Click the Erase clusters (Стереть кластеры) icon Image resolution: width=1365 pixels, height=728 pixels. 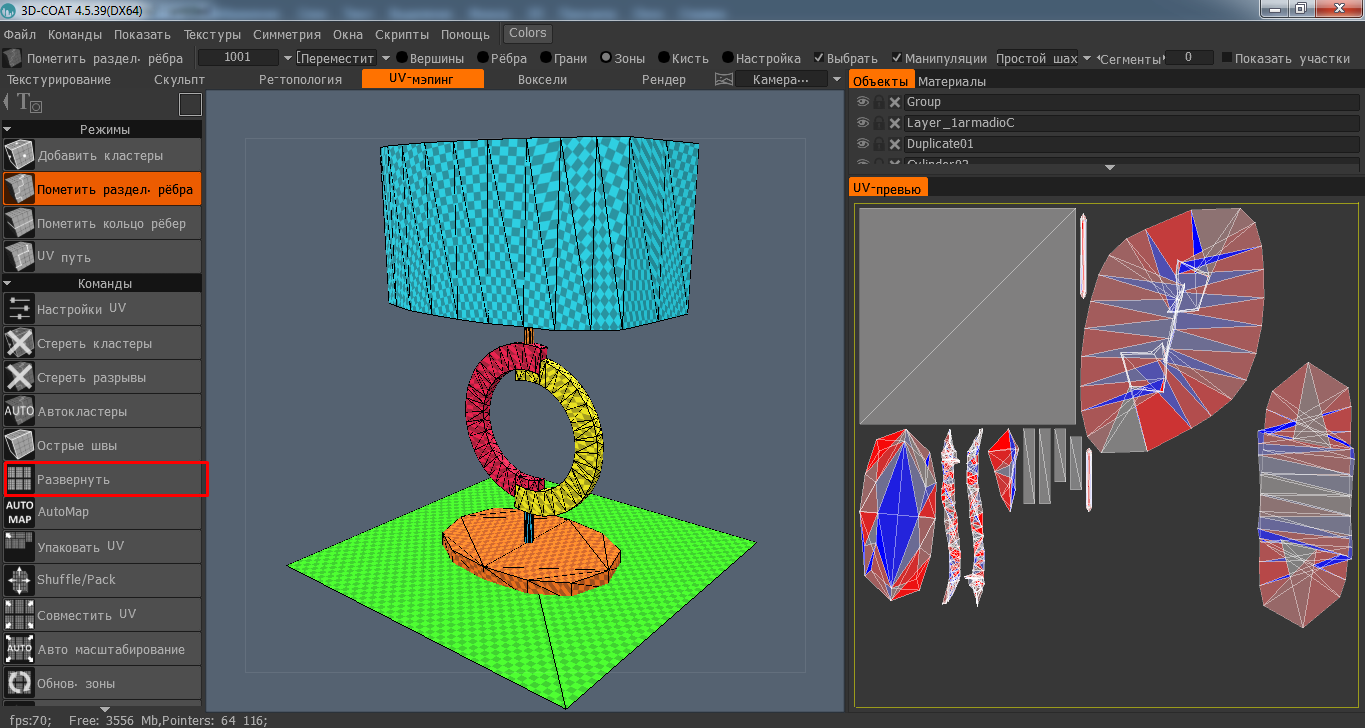click(19, 344)
